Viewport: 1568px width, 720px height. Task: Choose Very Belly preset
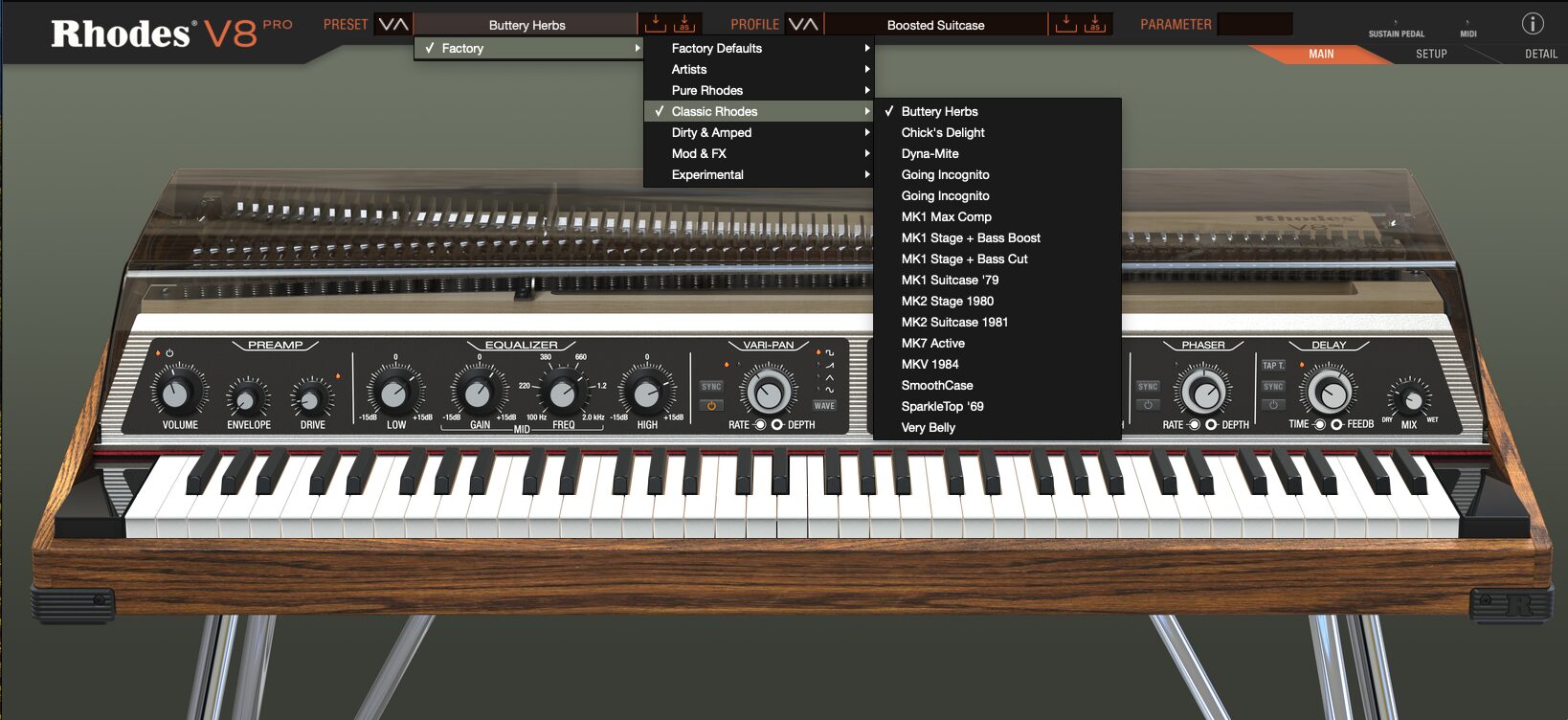pyautogui.click(x=997, y=427)
